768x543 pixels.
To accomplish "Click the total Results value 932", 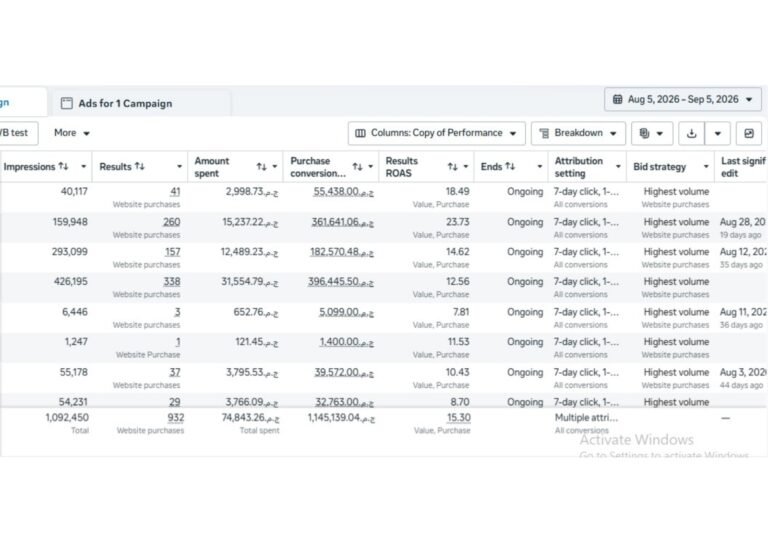I will click(x=175, y=418).
